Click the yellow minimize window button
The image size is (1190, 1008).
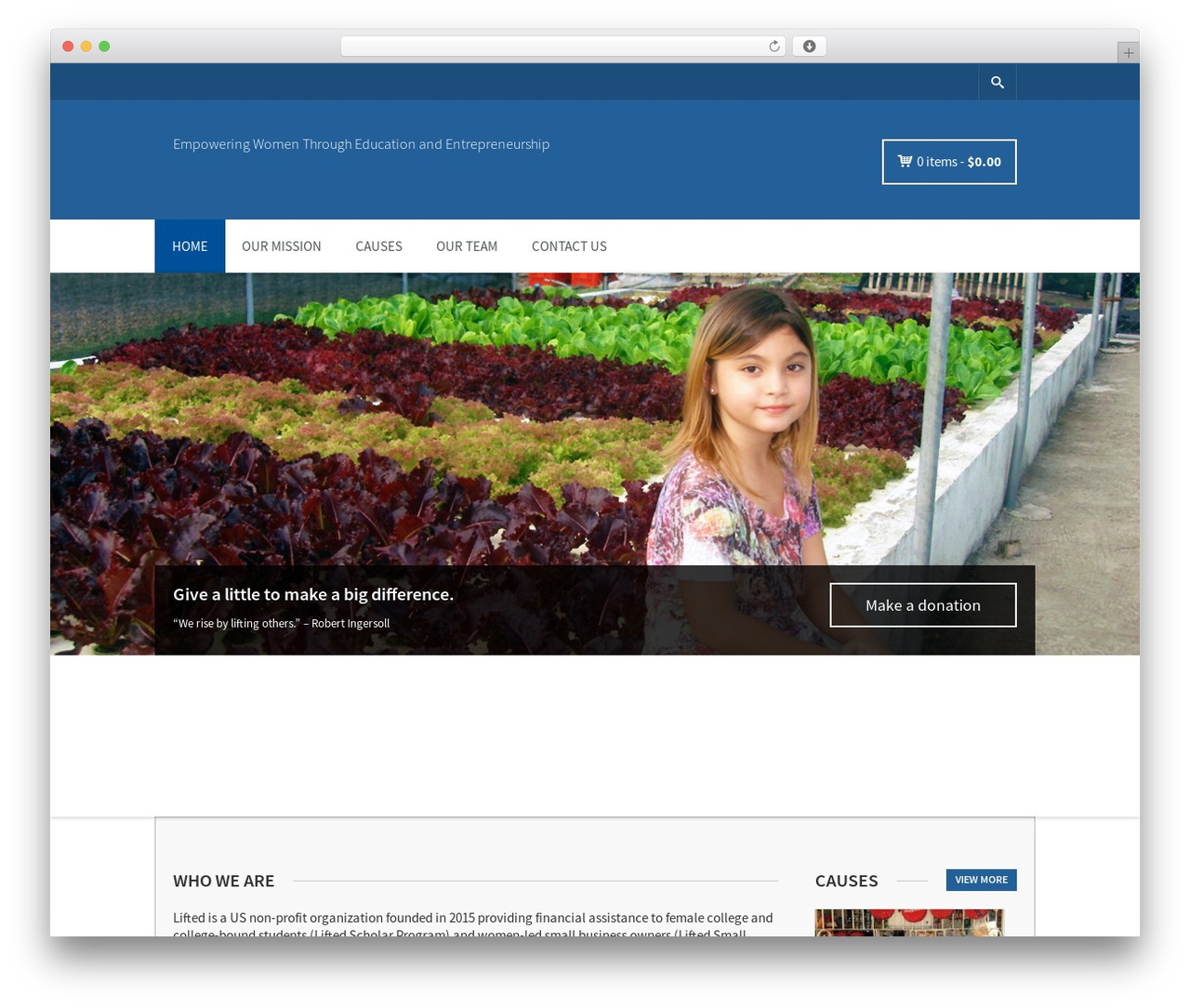(86, 46)
